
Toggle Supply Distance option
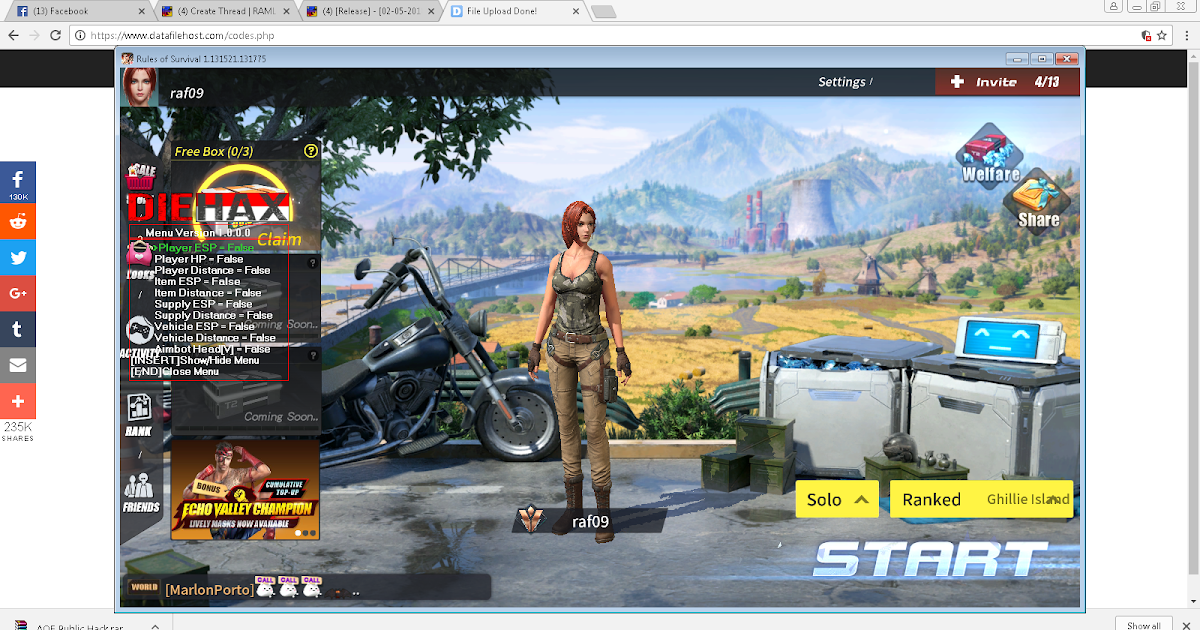(213, 315)
